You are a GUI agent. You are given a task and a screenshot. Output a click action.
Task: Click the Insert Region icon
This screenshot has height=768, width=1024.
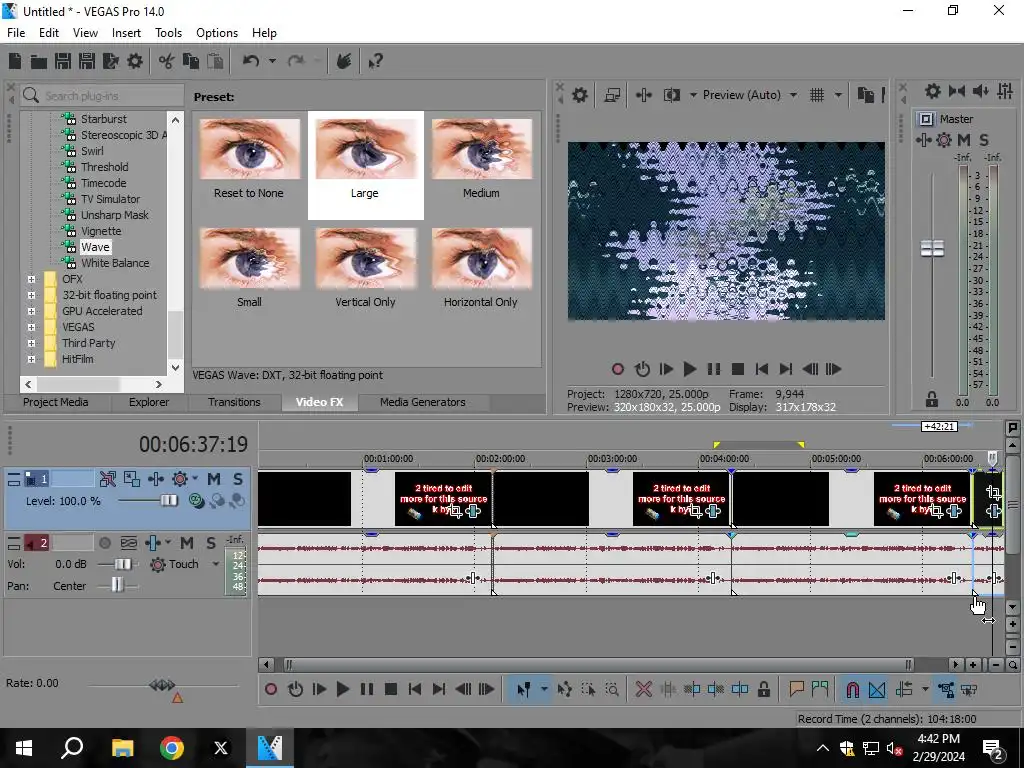point(820,690)
